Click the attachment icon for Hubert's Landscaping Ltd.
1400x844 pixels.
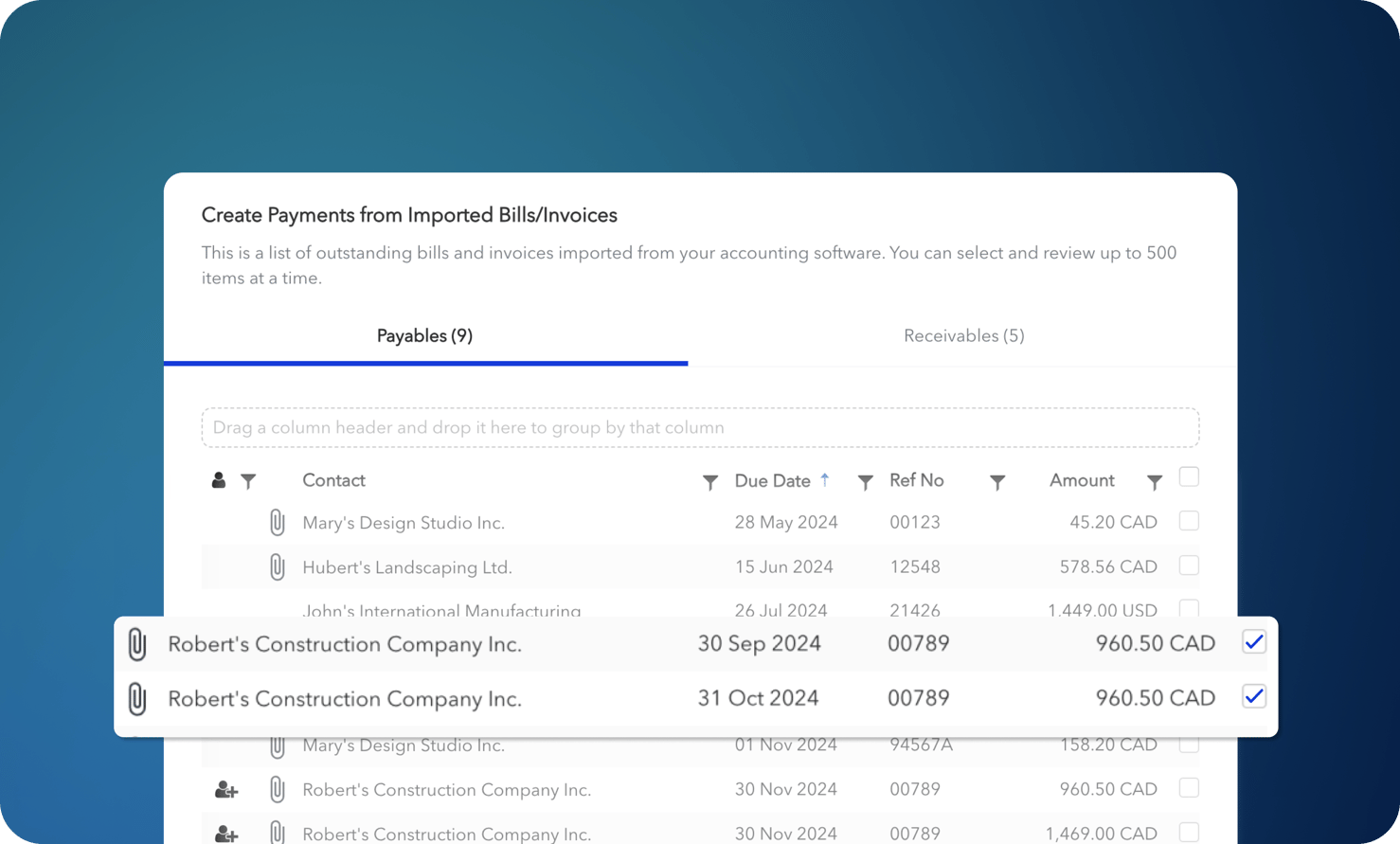point(278,566)
